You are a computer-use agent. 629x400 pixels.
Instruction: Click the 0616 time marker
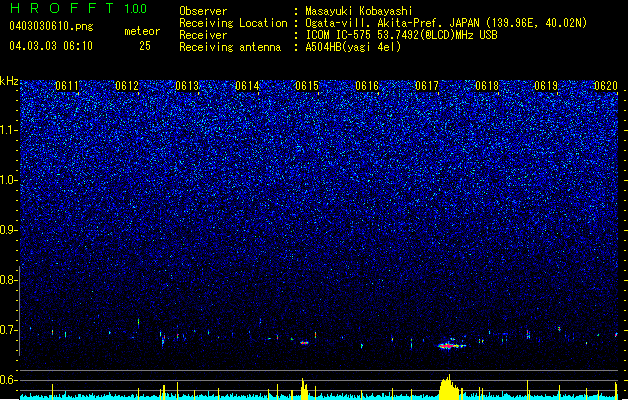click(367, 86)
